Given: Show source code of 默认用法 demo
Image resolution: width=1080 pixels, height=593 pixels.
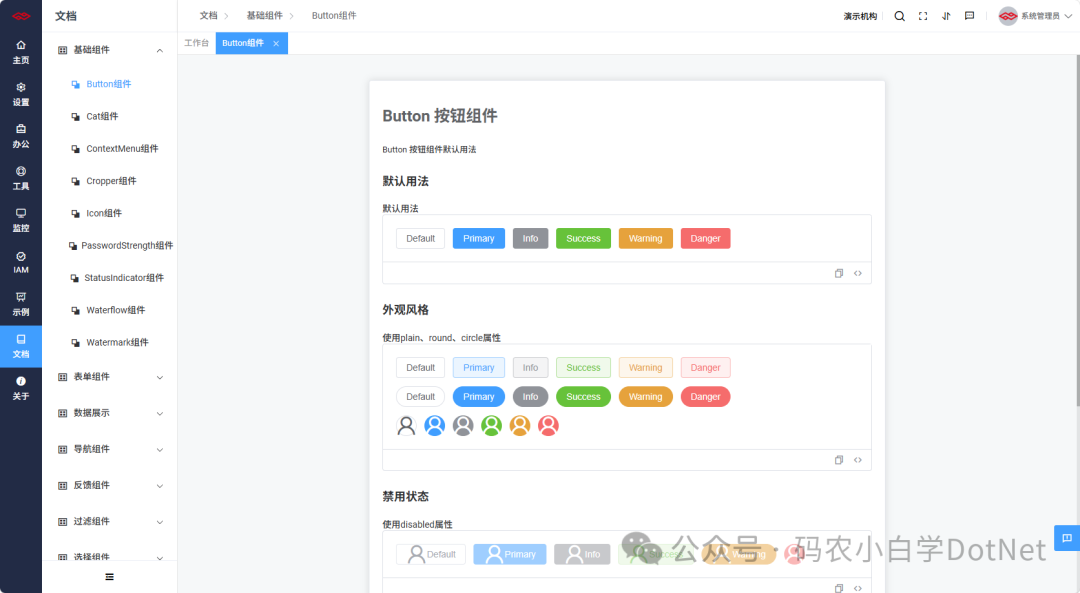Looking at the screenshot, I should (x=858, y=273).
